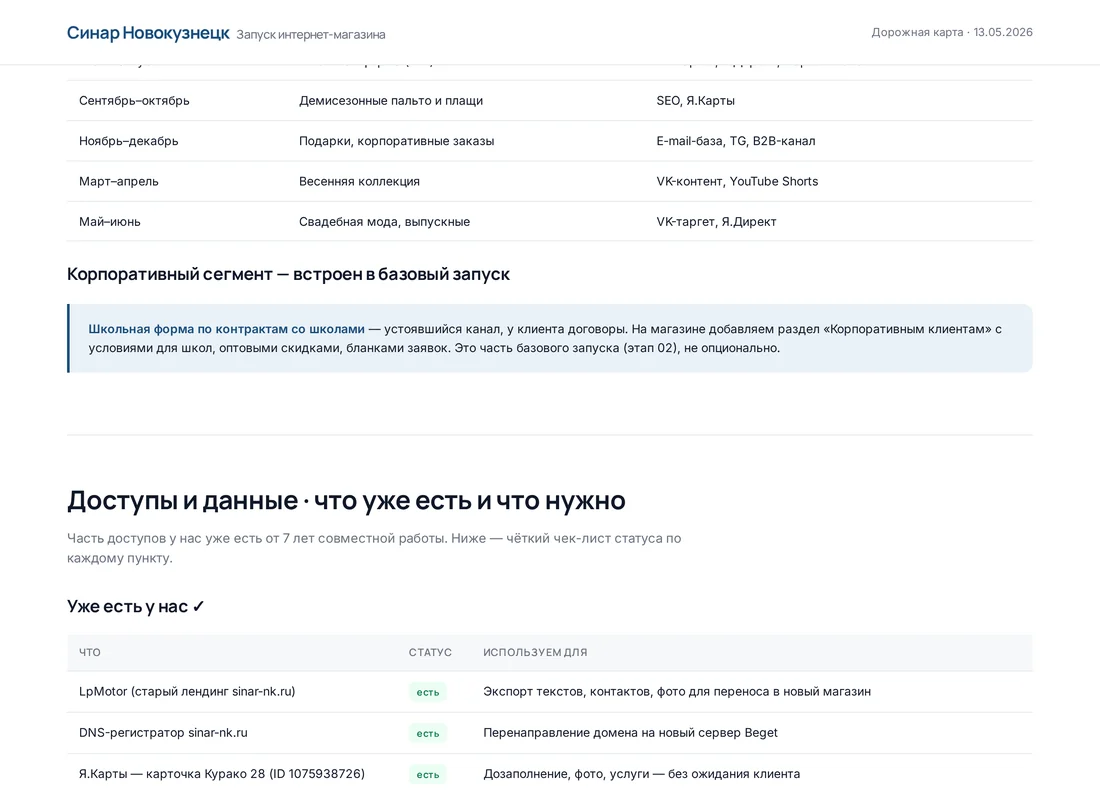Click 'Перенаправление домена на новый сервер Beget'
This screenshot has width=1100, height=790.
[631, 732]
